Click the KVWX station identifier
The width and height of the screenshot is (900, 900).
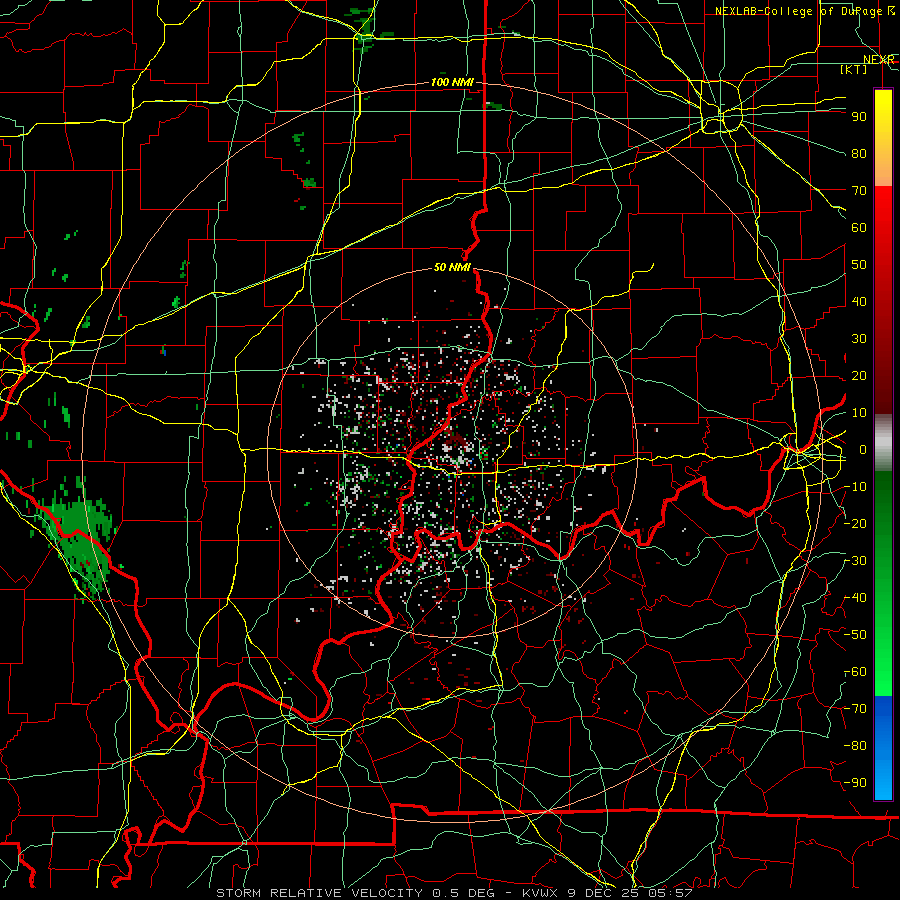[x=544, y=893]
